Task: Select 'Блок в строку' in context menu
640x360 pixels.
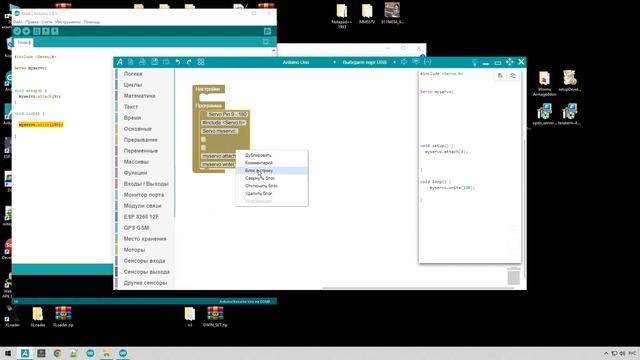Action: (x=272, y=171)
